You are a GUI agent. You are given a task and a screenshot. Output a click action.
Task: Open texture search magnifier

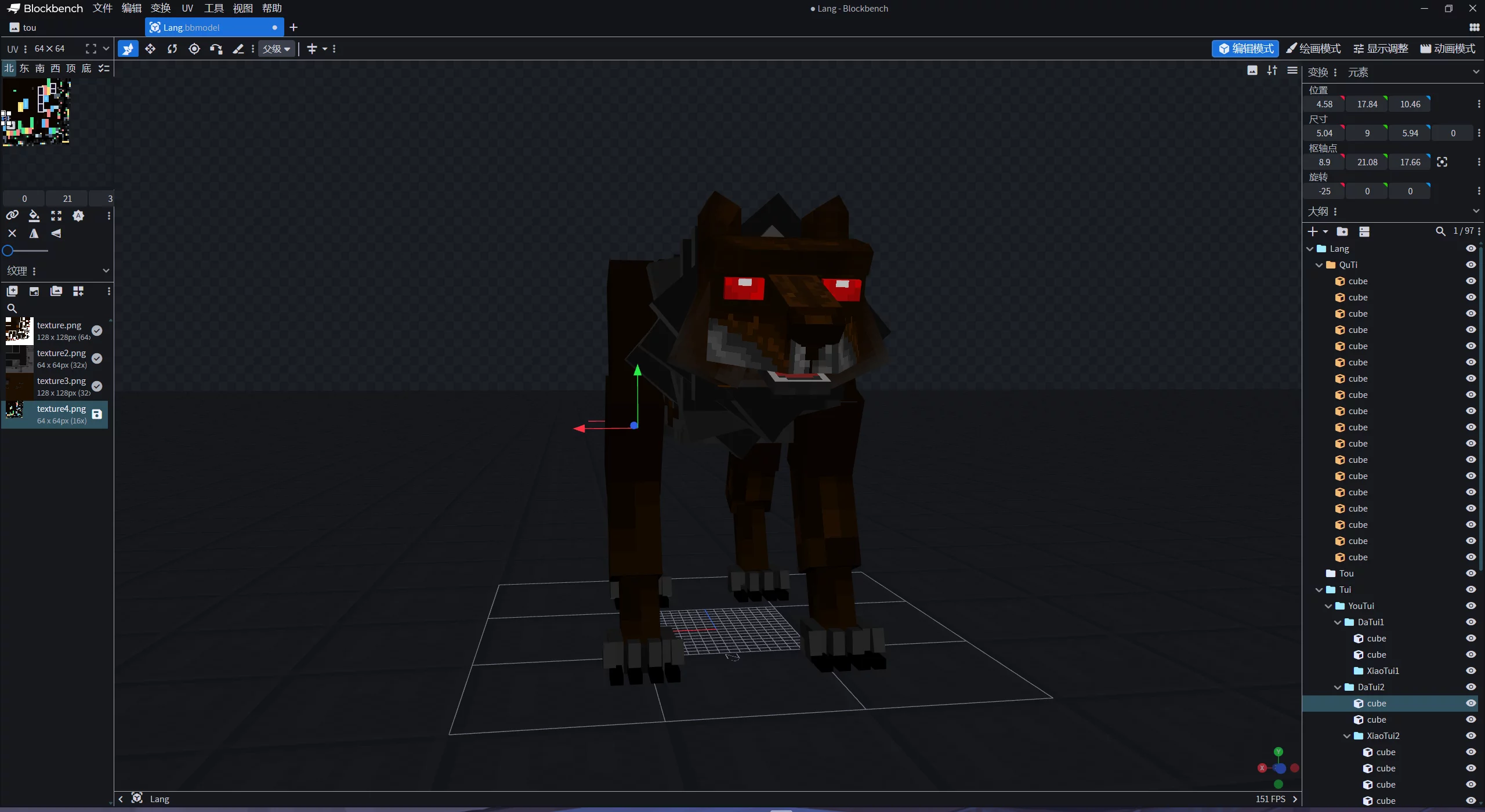pos(12,309)
